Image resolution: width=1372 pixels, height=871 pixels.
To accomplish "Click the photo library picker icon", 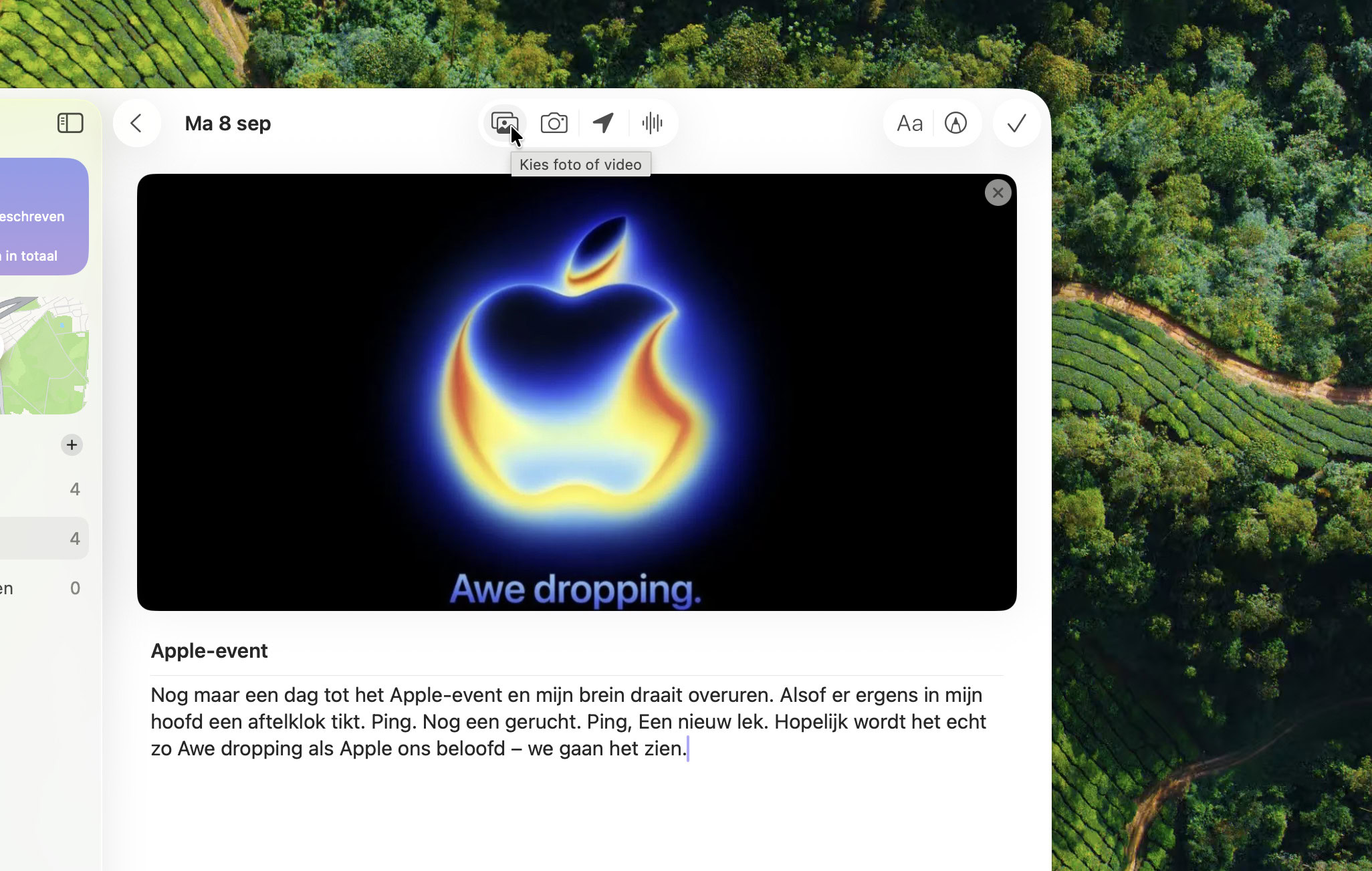I will 503,123.
